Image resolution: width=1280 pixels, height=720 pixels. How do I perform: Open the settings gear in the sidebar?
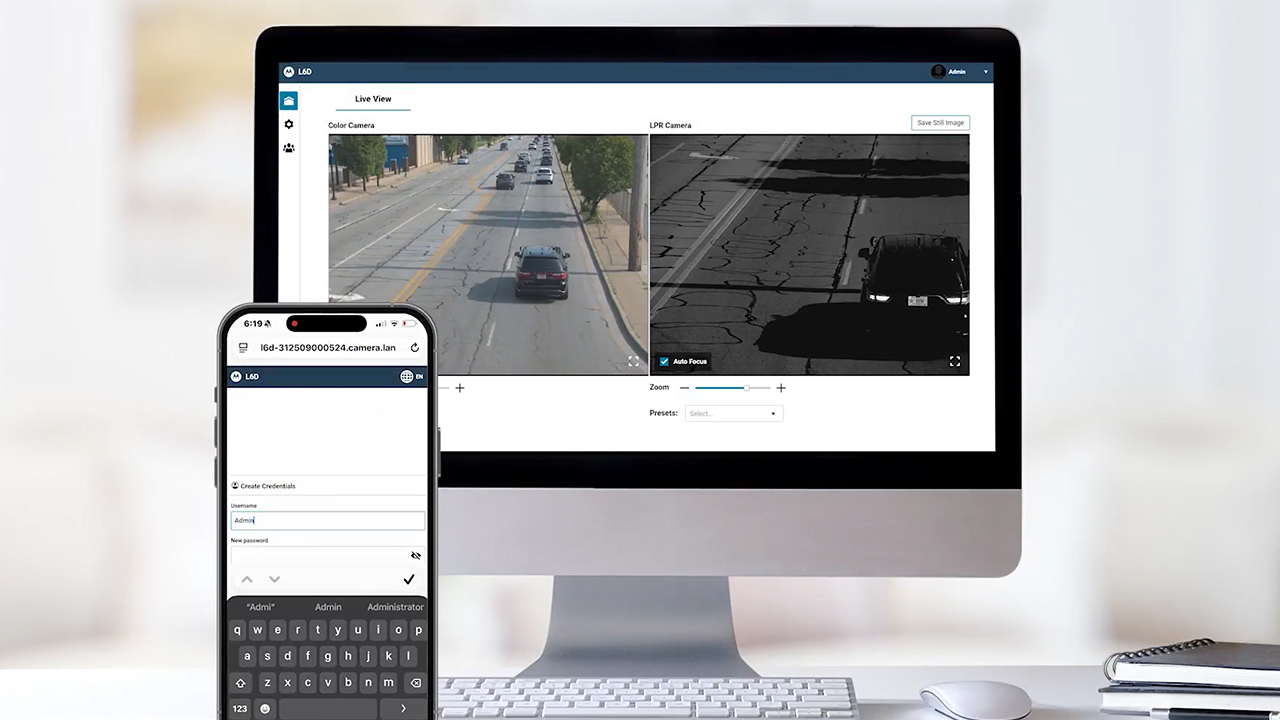pyautogui.click(x=289, y=124)
